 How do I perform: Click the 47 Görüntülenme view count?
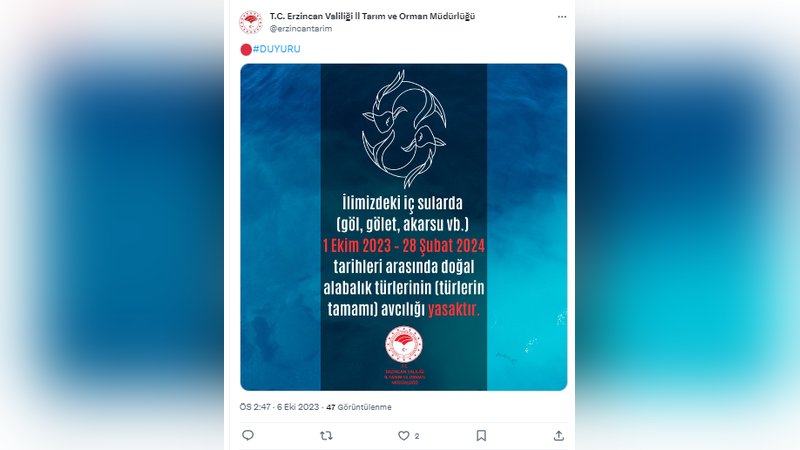point(359,407)
